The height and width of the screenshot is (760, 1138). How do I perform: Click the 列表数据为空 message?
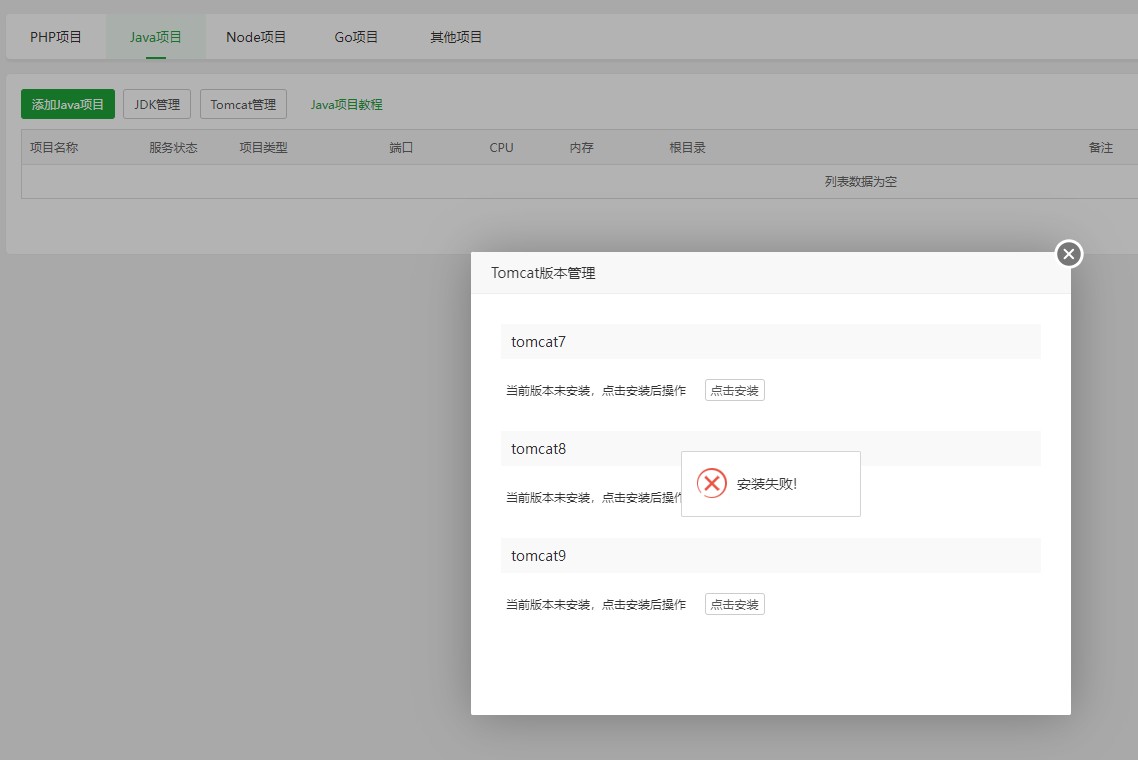(x=861, y=181)
